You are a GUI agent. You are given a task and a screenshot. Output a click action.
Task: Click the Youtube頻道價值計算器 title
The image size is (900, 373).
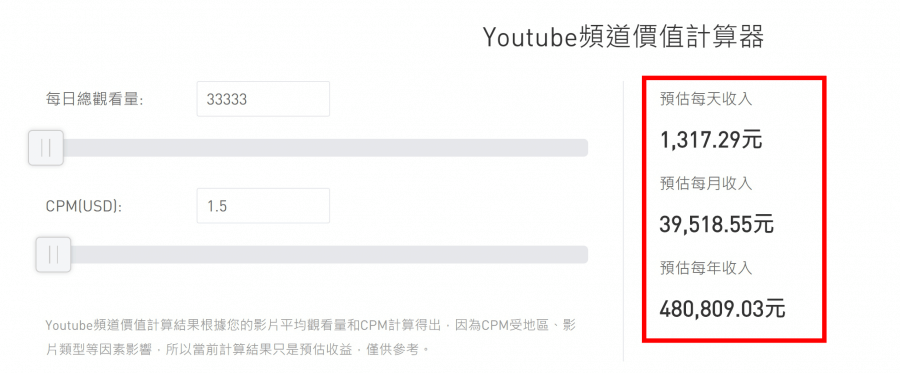623,37
